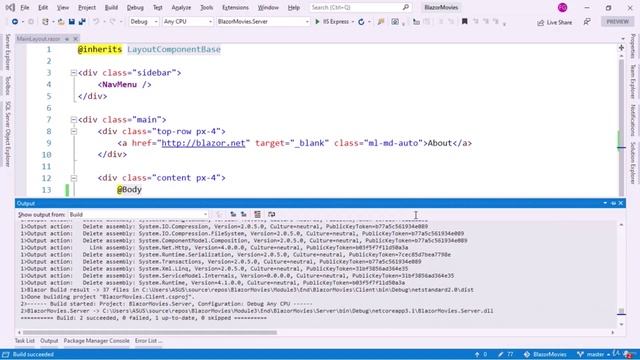
Task: Click the browser refresh icon
Action: pyautogui.click(x=361, y=22)
